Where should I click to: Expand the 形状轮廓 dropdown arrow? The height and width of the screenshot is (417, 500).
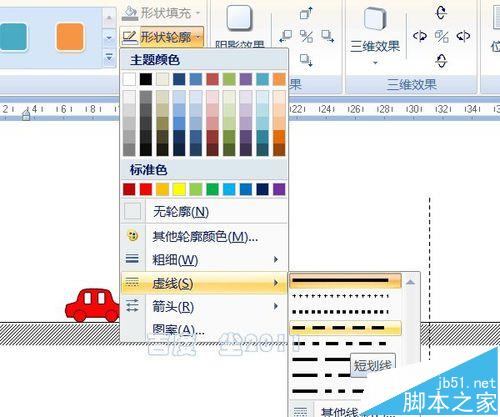[198, 37]
